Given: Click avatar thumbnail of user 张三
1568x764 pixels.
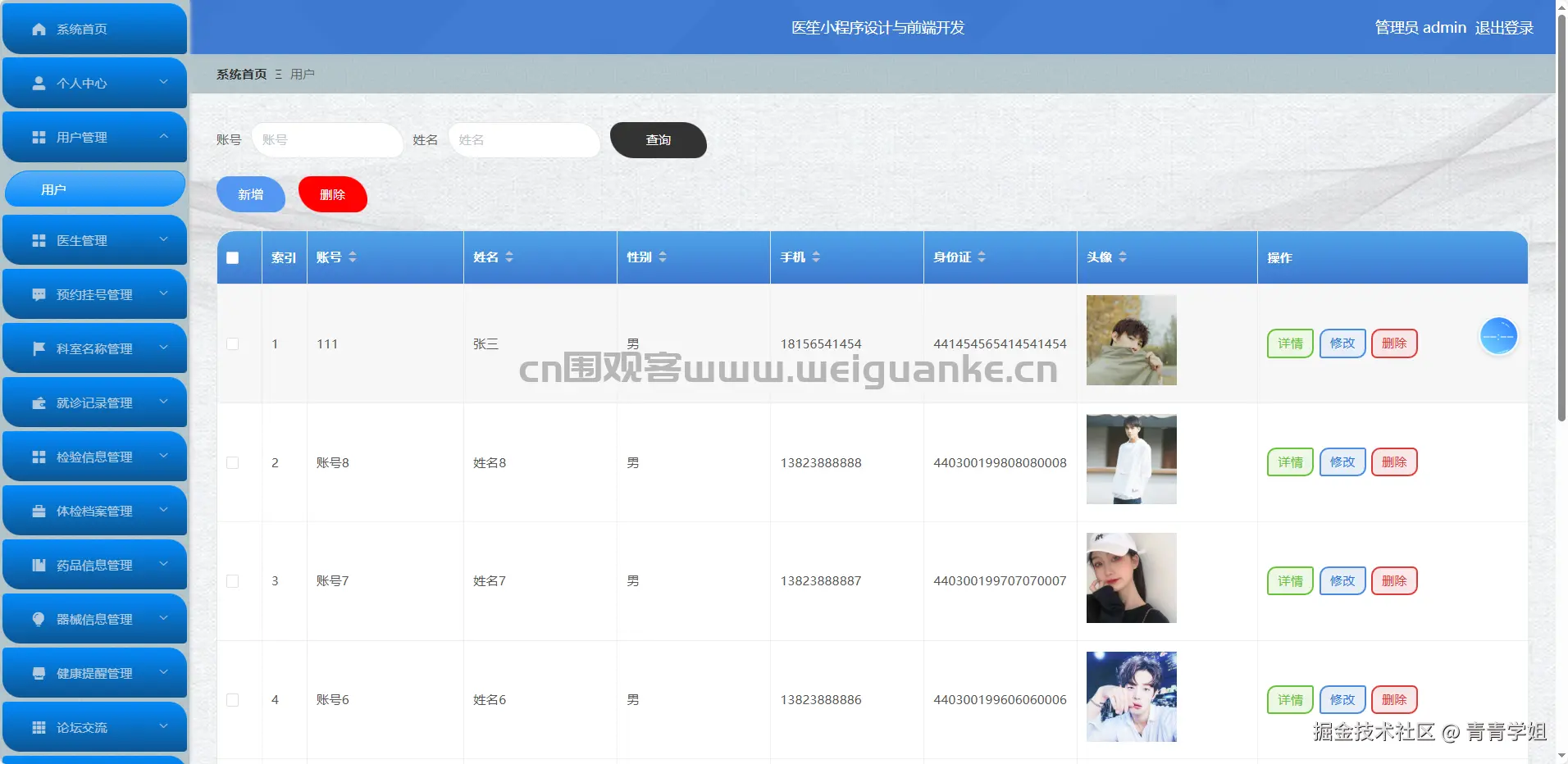Looking at the screenshot, I should pos(1132,340).
